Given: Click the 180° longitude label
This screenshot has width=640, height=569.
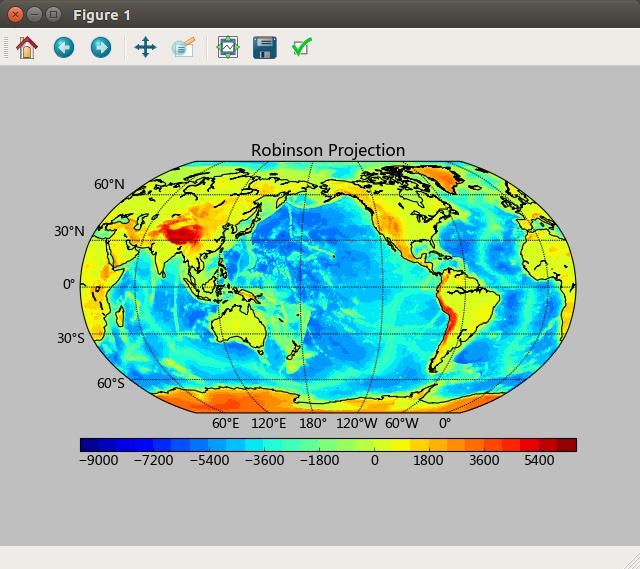Looking at the screenshot, I should 313,423.
